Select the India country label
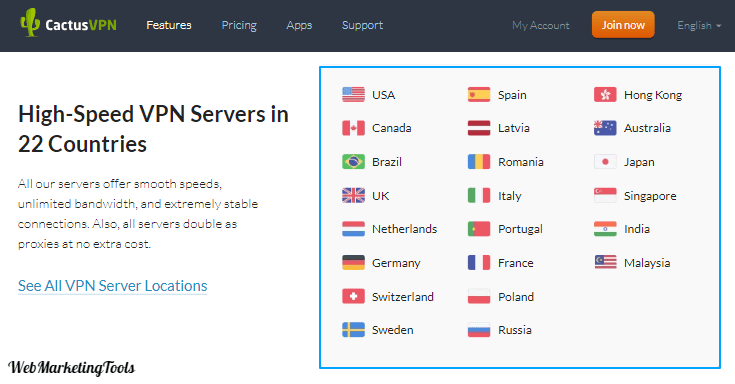 tap(637, 229)
